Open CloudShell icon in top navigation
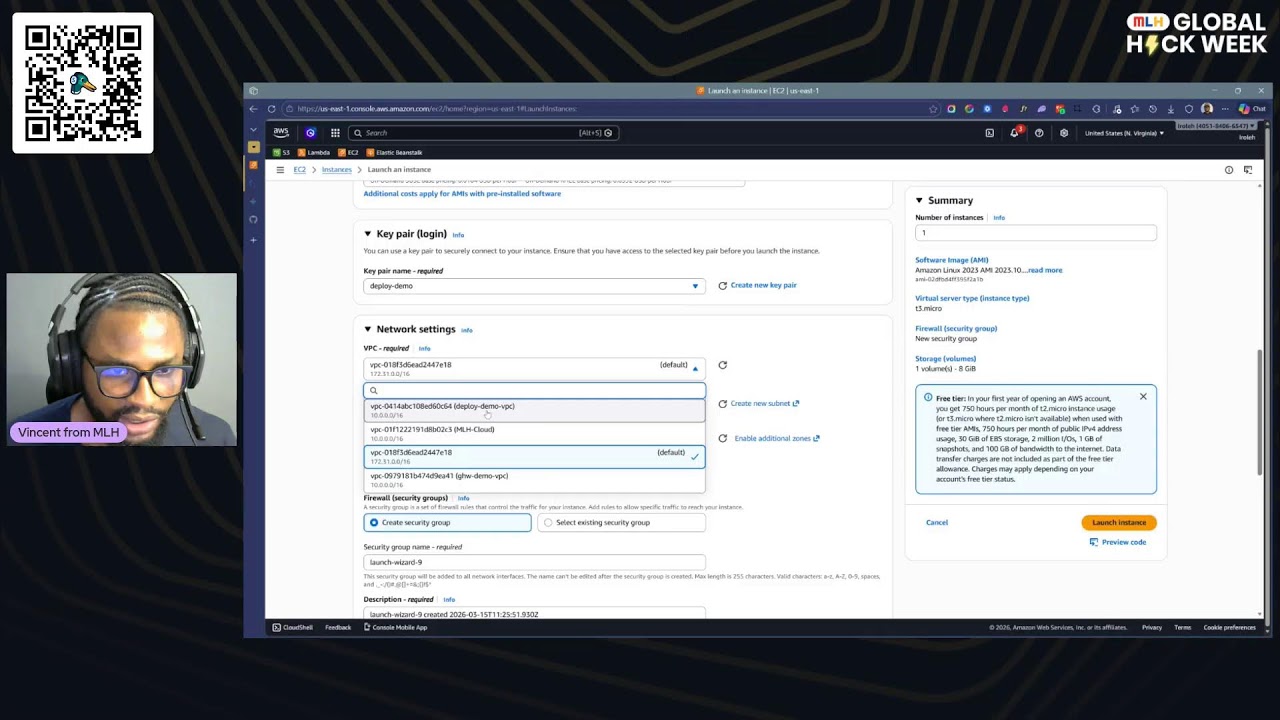Screen dimensions: 1280x720 pos(990,133)
